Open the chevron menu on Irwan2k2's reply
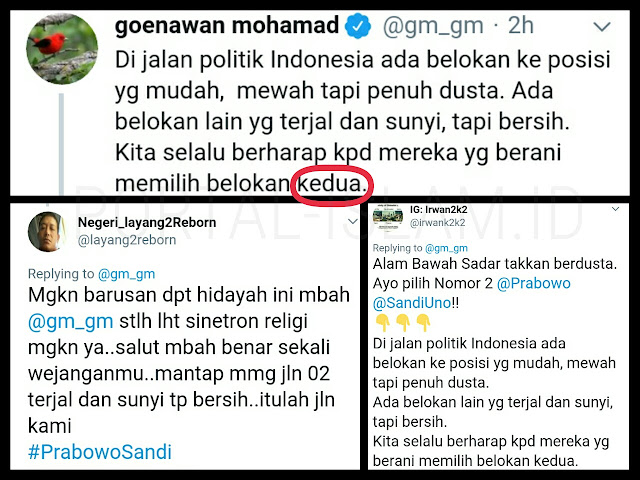Image resolution: width=640 pixels, height=480 pixels. click(x=616, y=209)
